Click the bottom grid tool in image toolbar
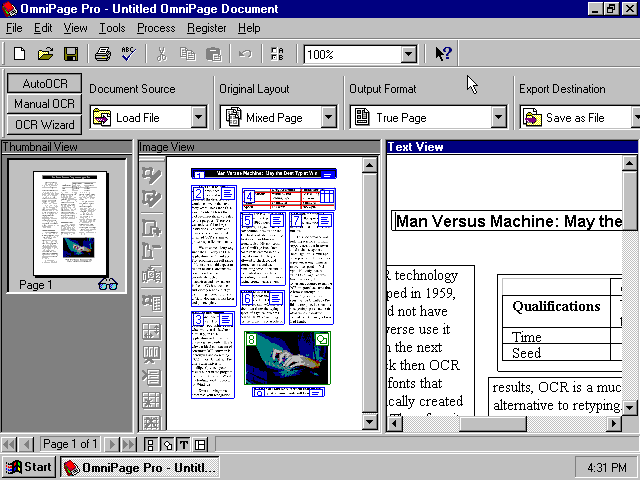The image size is (640, 480). point(151,423)
